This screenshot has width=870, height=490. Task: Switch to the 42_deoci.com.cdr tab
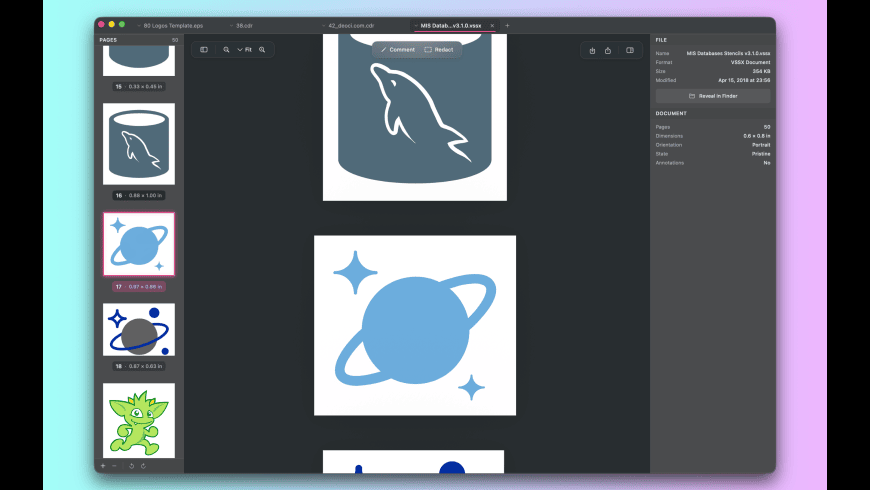click(x=351, y=26)
